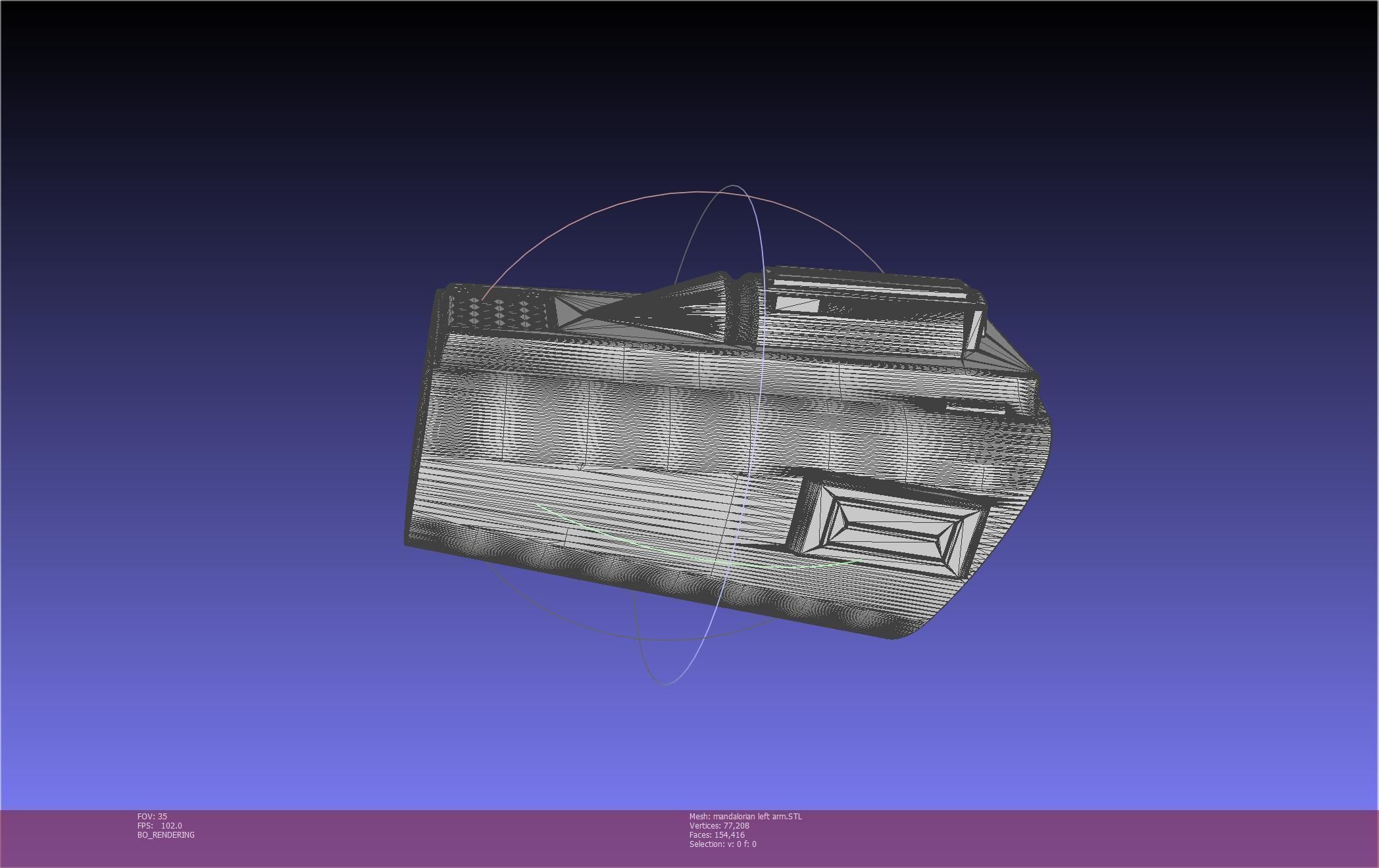This screenshot has width=1379, height=868.
Task: Click the Vertices: 77,208 entry
Action: coord(719,825)
